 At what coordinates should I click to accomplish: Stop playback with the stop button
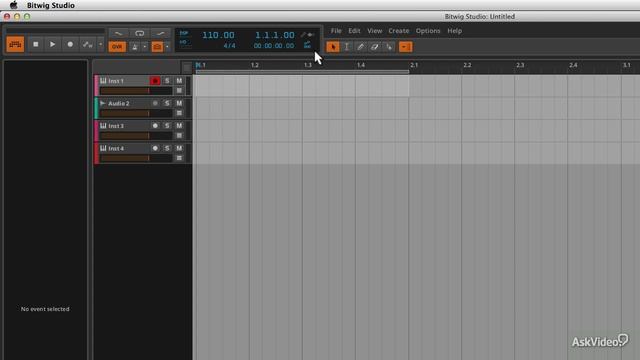pyautogui.click(x=36, y=44)
